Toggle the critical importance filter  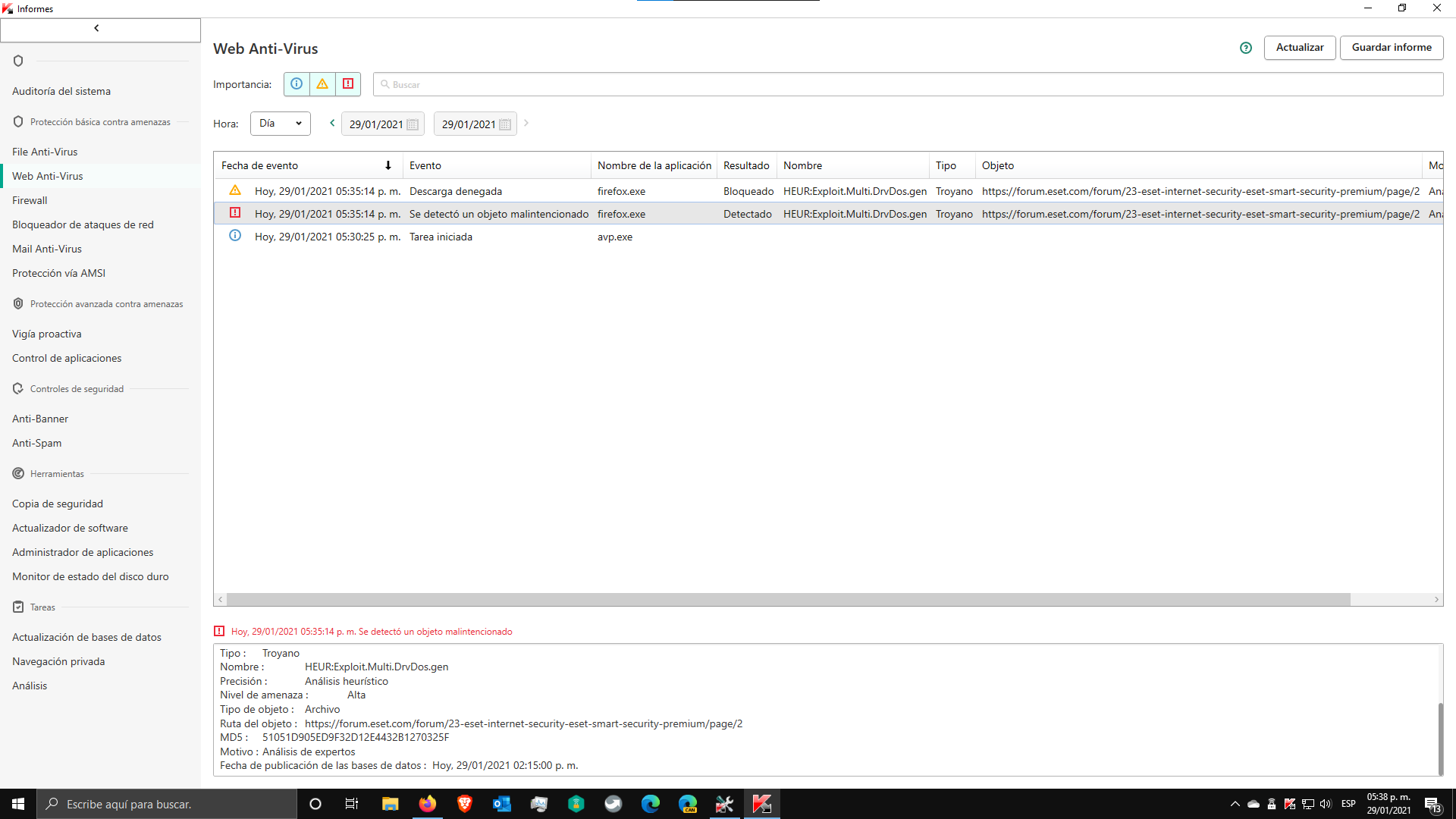[348, 84]
